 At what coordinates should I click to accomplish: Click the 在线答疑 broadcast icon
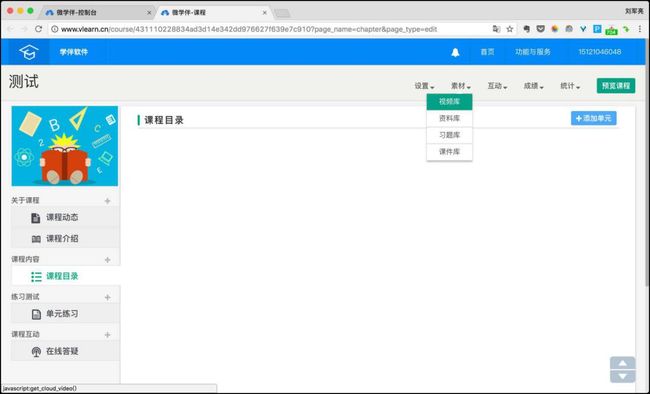pos(36,352)
